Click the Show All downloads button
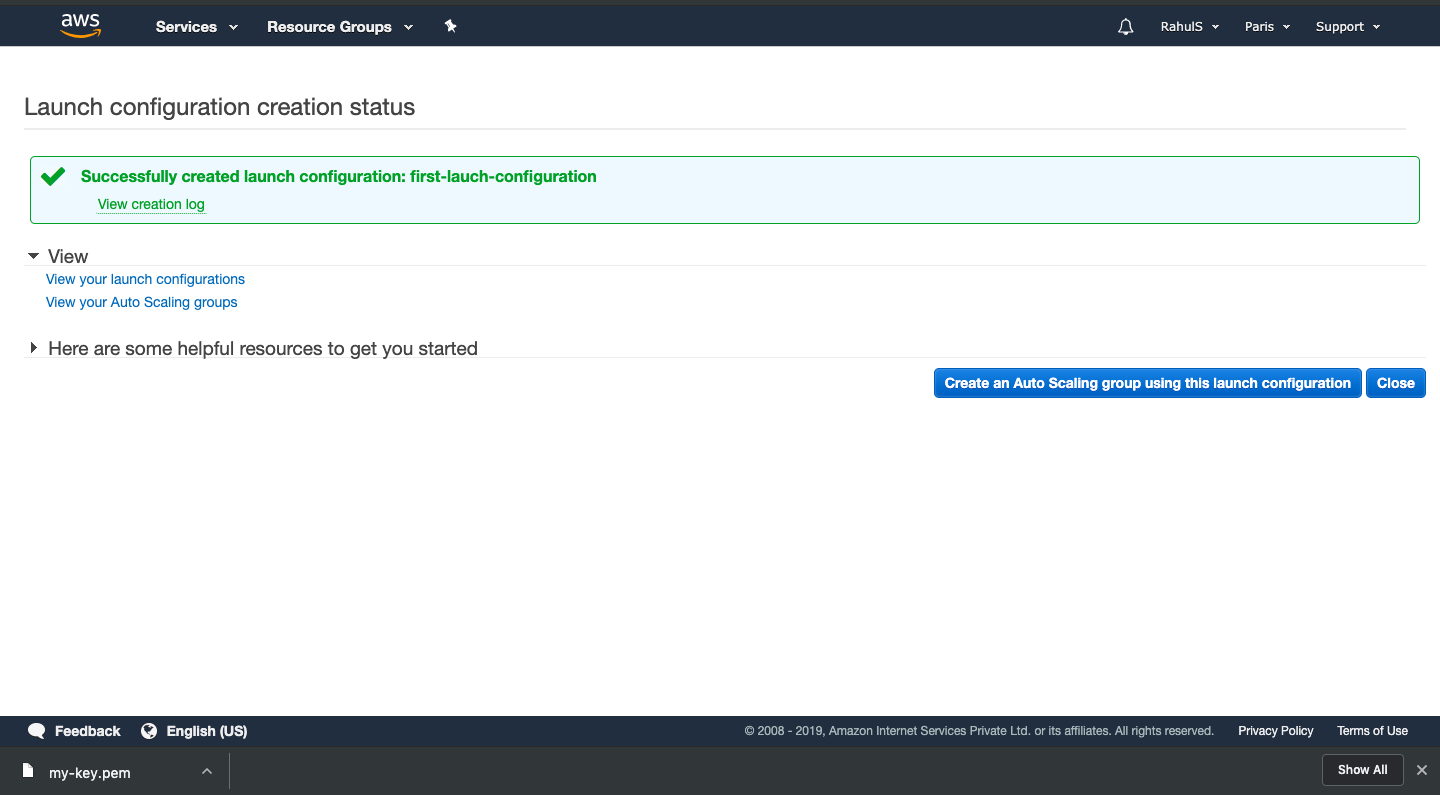Screen dimensions: 1440x795 1362,770
